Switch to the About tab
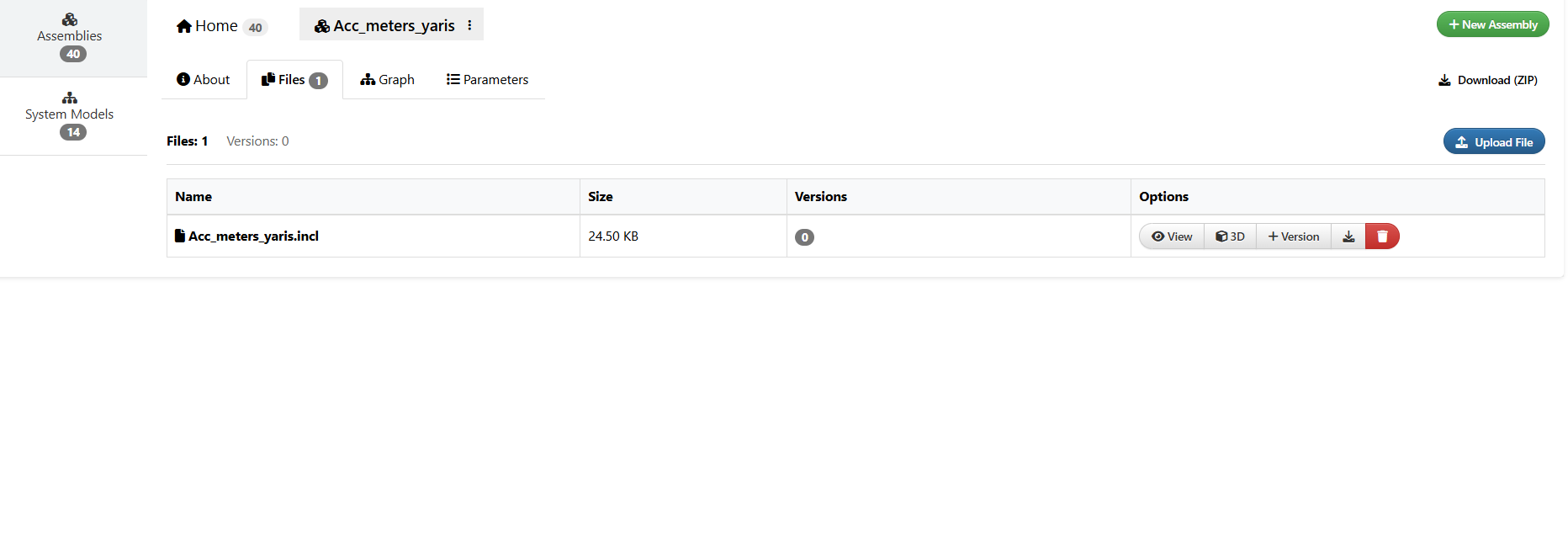This screenshot has height=547, width=1568. (x=203, y=80)
